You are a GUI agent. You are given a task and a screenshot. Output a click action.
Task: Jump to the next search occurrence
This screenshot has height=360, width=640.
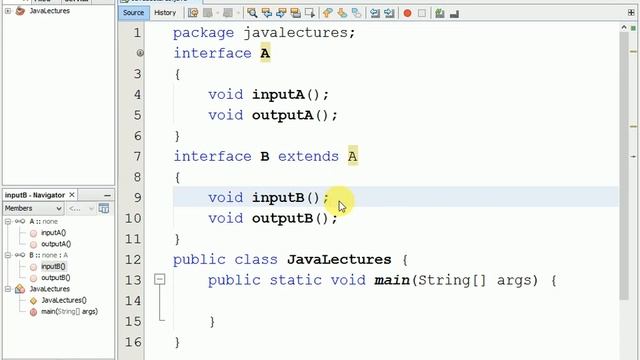(x=281, y=13)
